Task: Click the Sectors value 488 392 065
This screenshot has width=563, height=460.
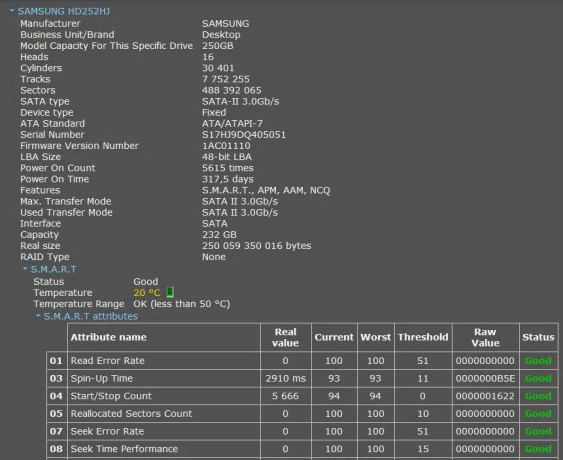Action: [x=232, y=90]
